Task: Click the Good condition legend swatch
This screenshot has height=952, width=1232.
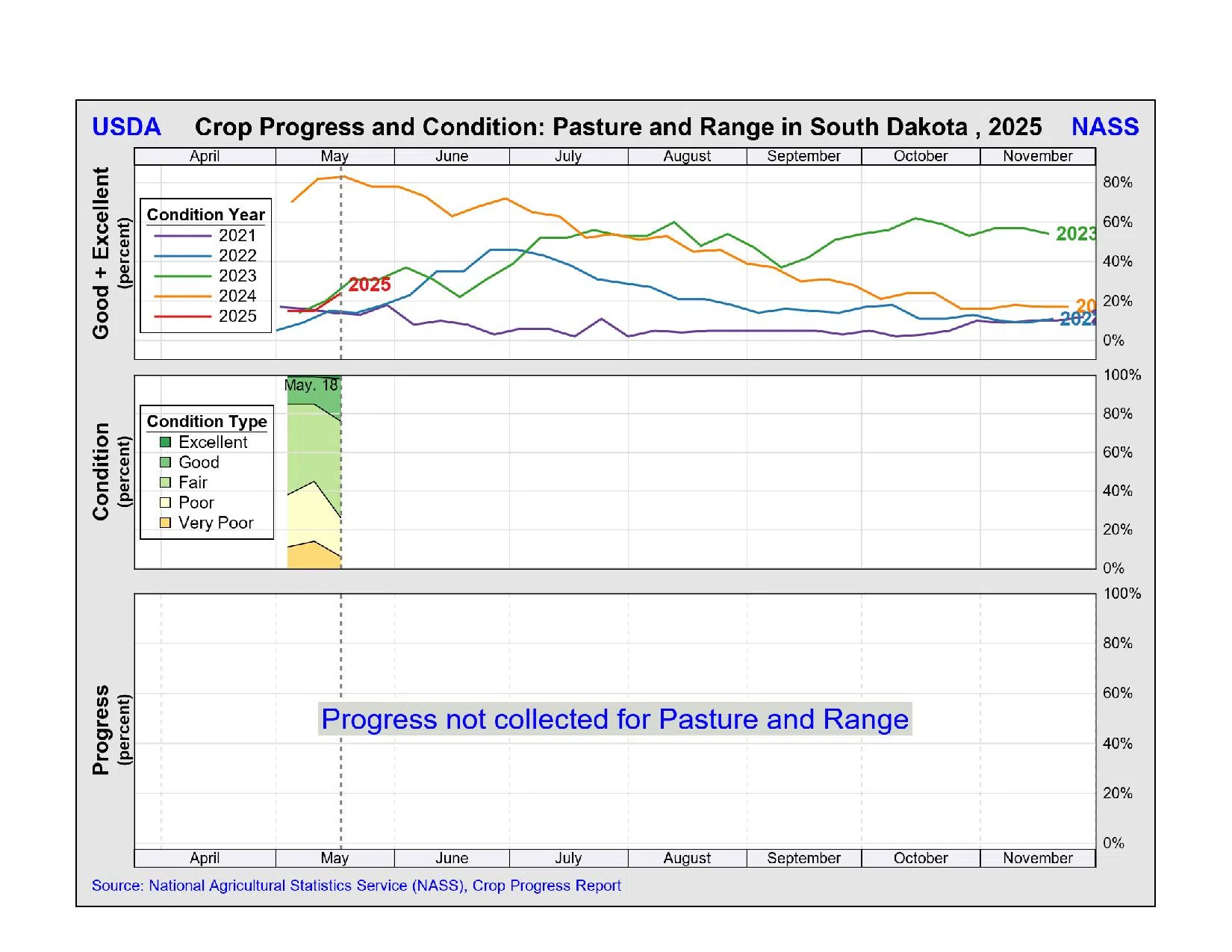Action: tap(165, 462)
